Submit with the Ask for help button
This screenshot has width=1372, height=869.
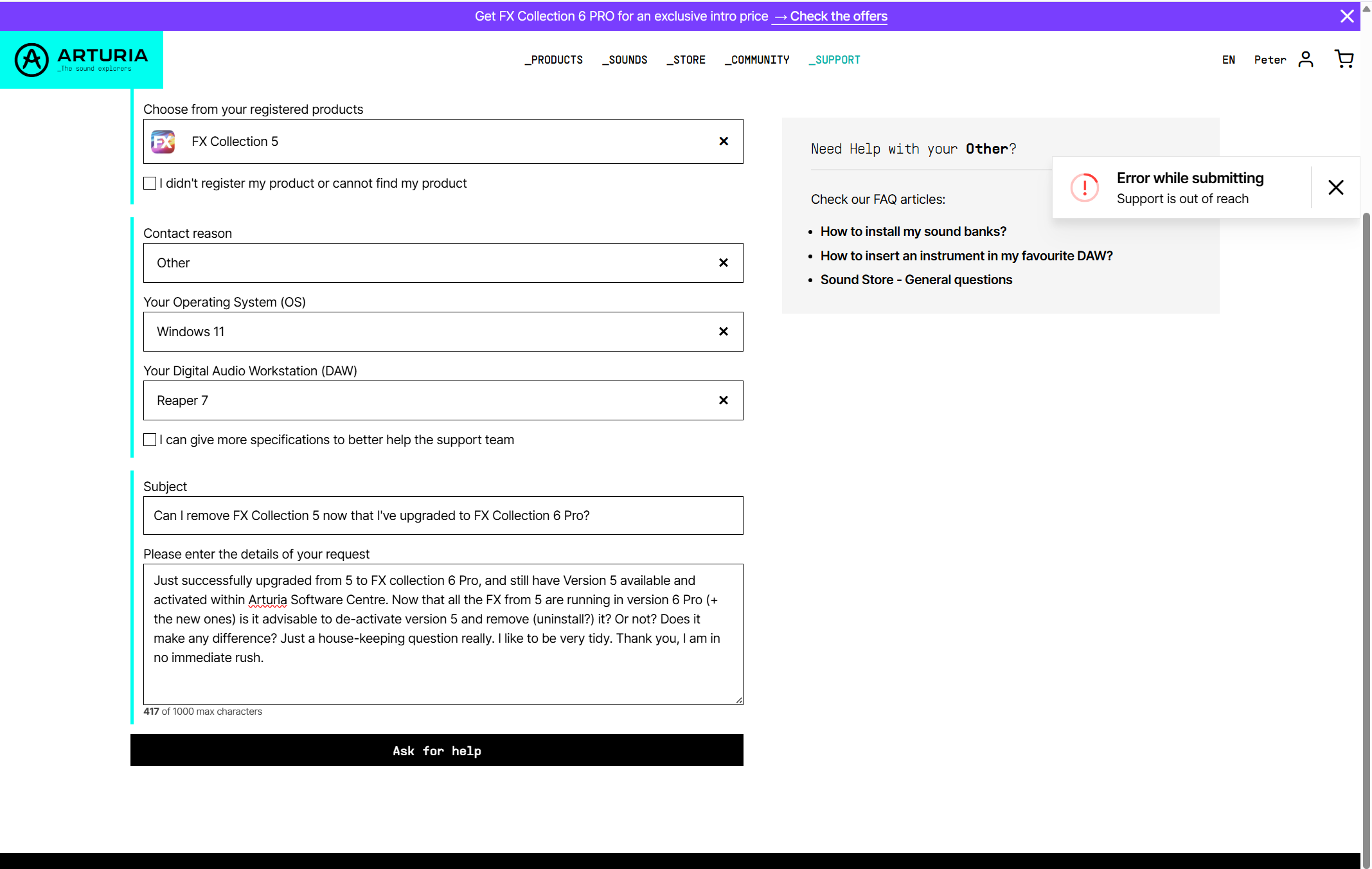tap(437, 750)
